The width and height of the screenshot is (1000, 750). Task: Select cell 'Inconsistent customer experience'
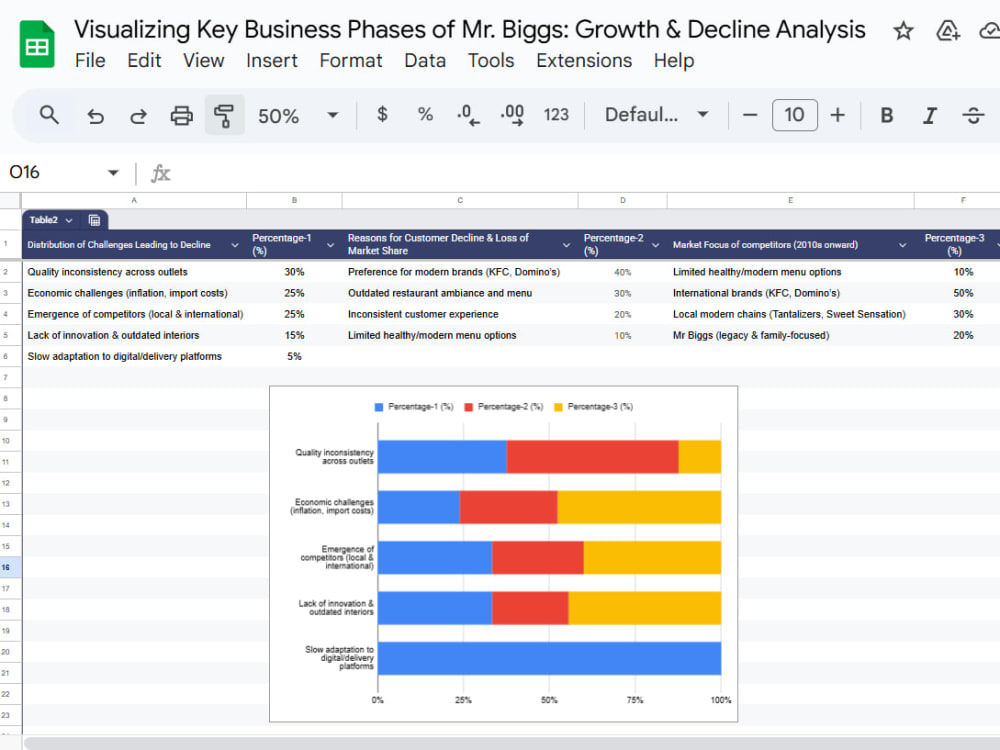pyautogui.click(x=460, y=314)
